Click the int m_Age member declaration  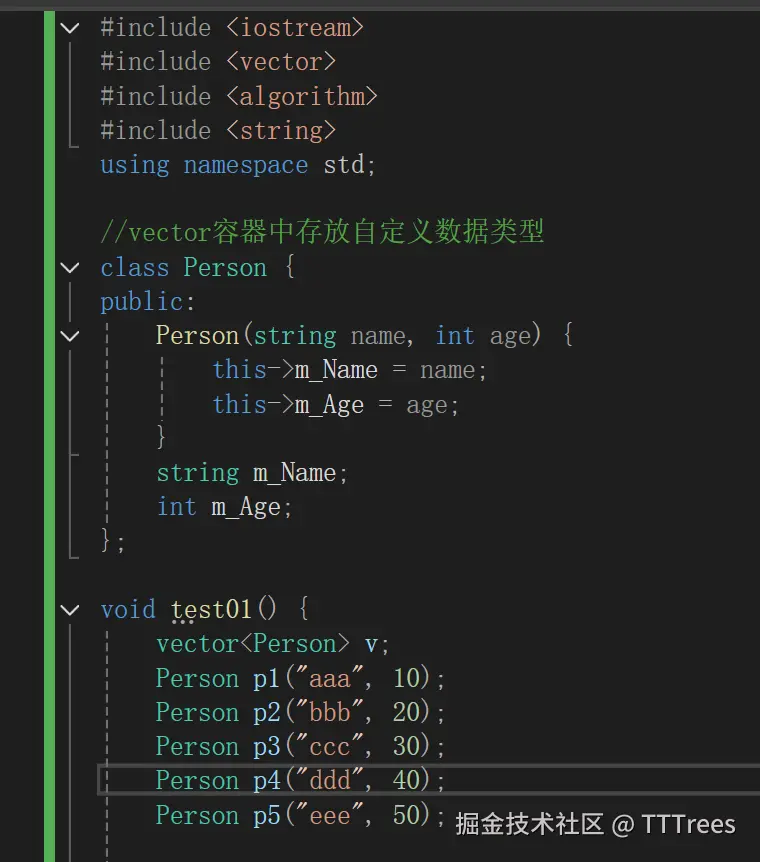pos(224,506)
